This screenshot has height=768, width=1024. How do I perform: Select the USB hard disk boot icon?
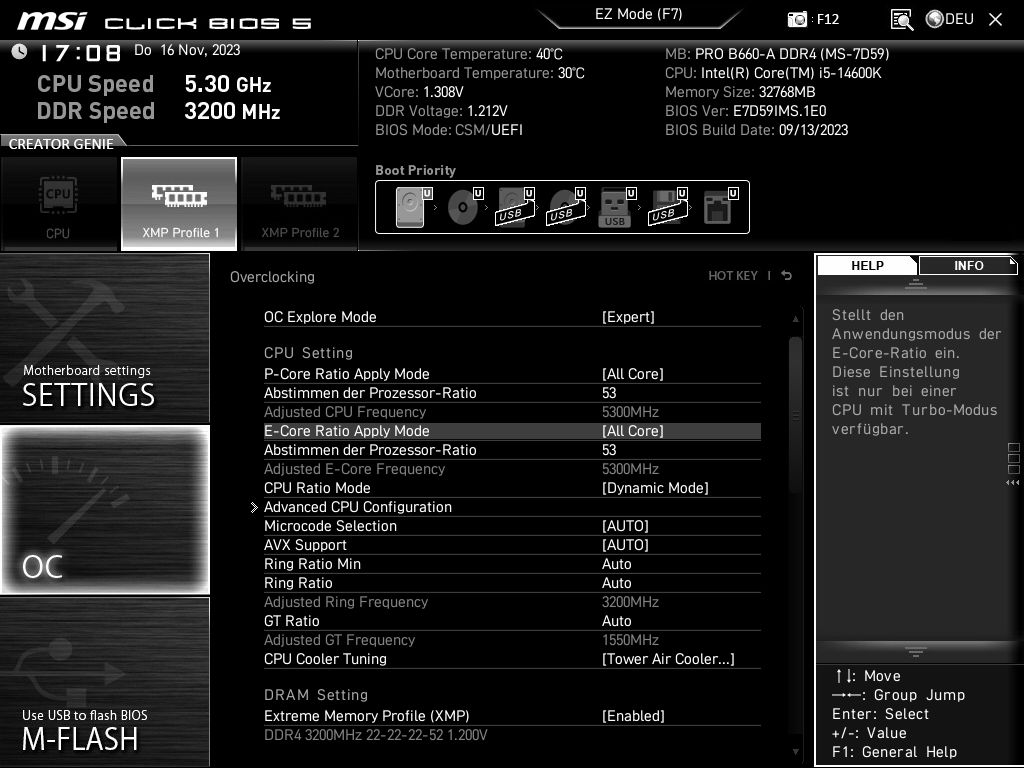tap(515, 207)
